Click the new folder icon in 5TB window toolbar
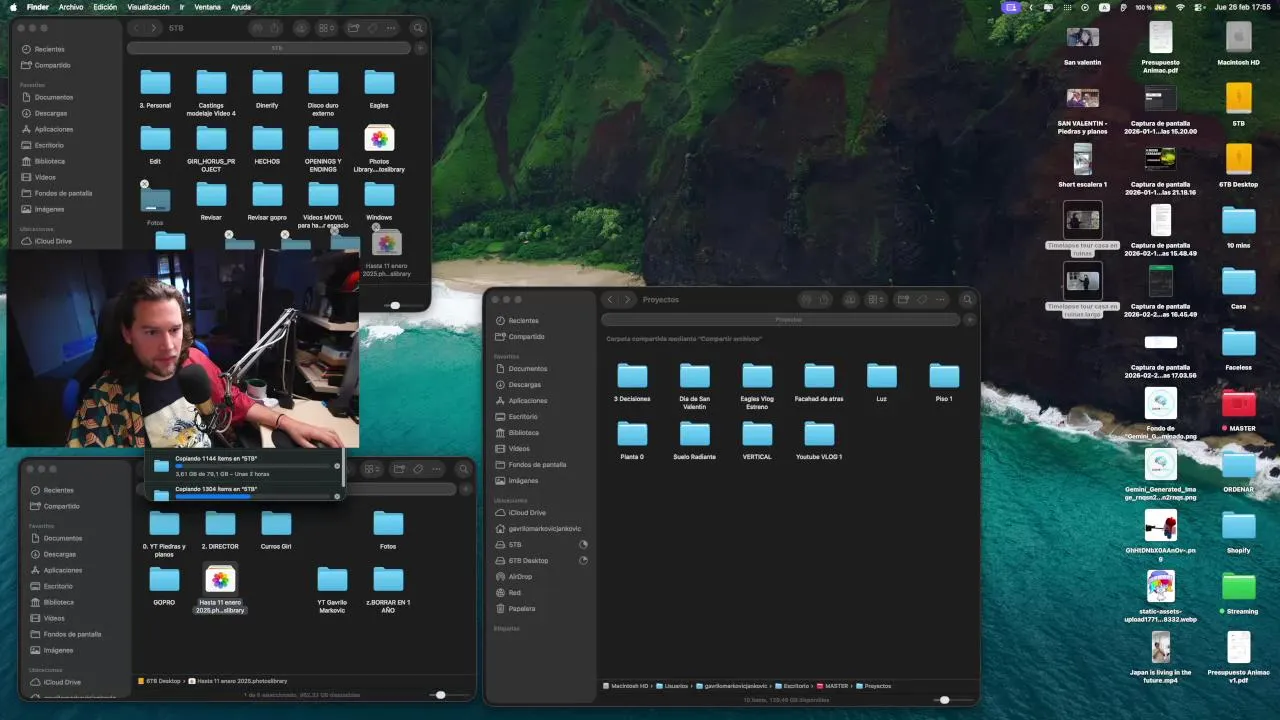1280x720 pixels. 354,28
